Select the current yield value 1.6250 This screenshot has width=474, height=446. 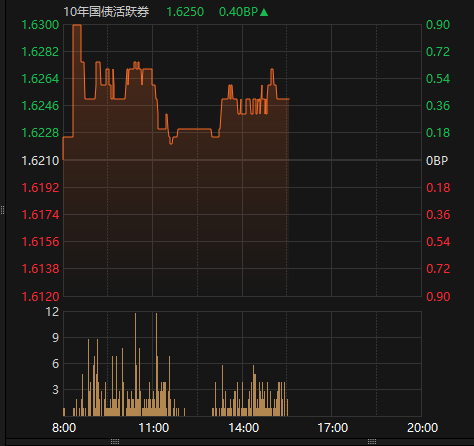185,12
